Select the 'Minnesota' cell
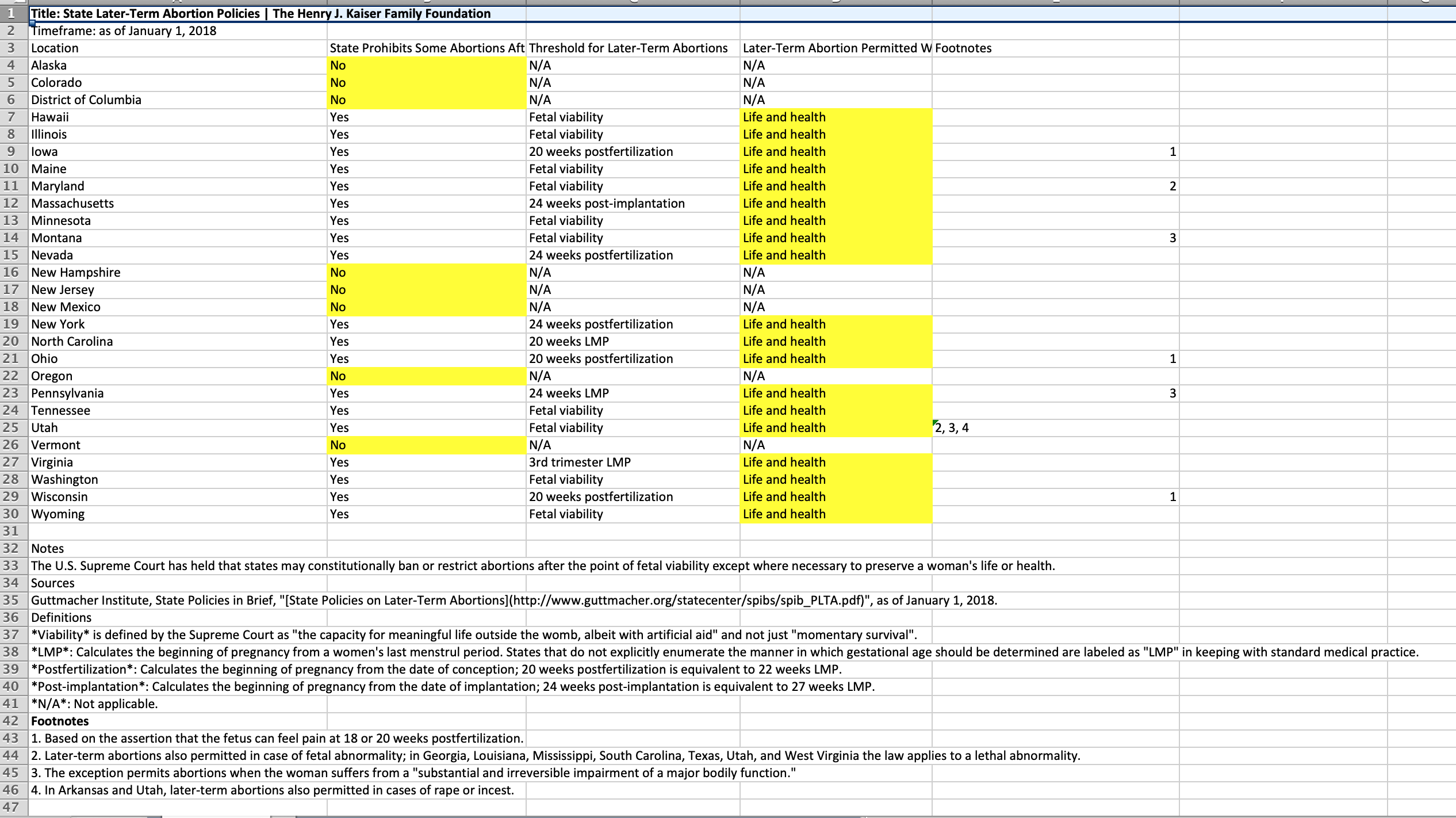 (177, 221)
